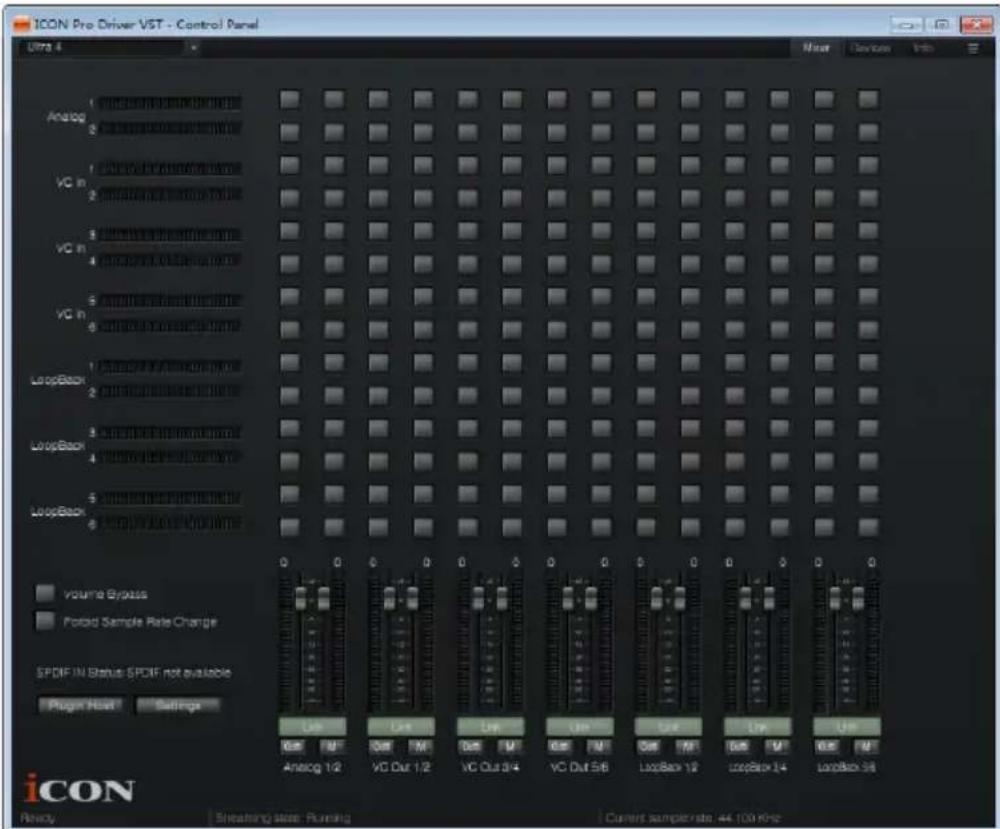This screenshot has width=1000, height=829.
Task: Route Analog 2 to Analog 1/2 right output
Action: pyautogui.click(x=334, y=133)
